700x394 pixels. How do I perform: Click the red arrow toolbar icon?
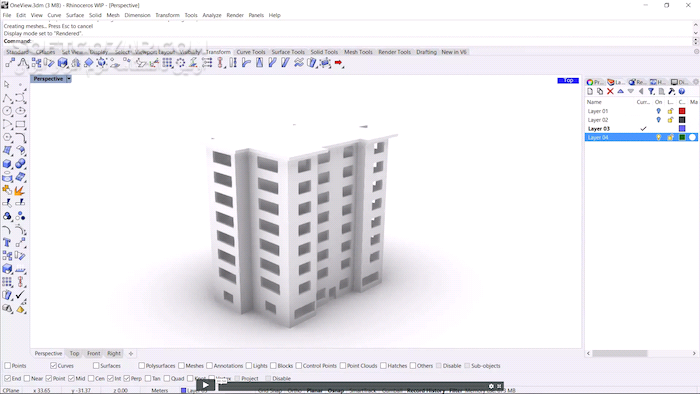(x=338, y=63)
